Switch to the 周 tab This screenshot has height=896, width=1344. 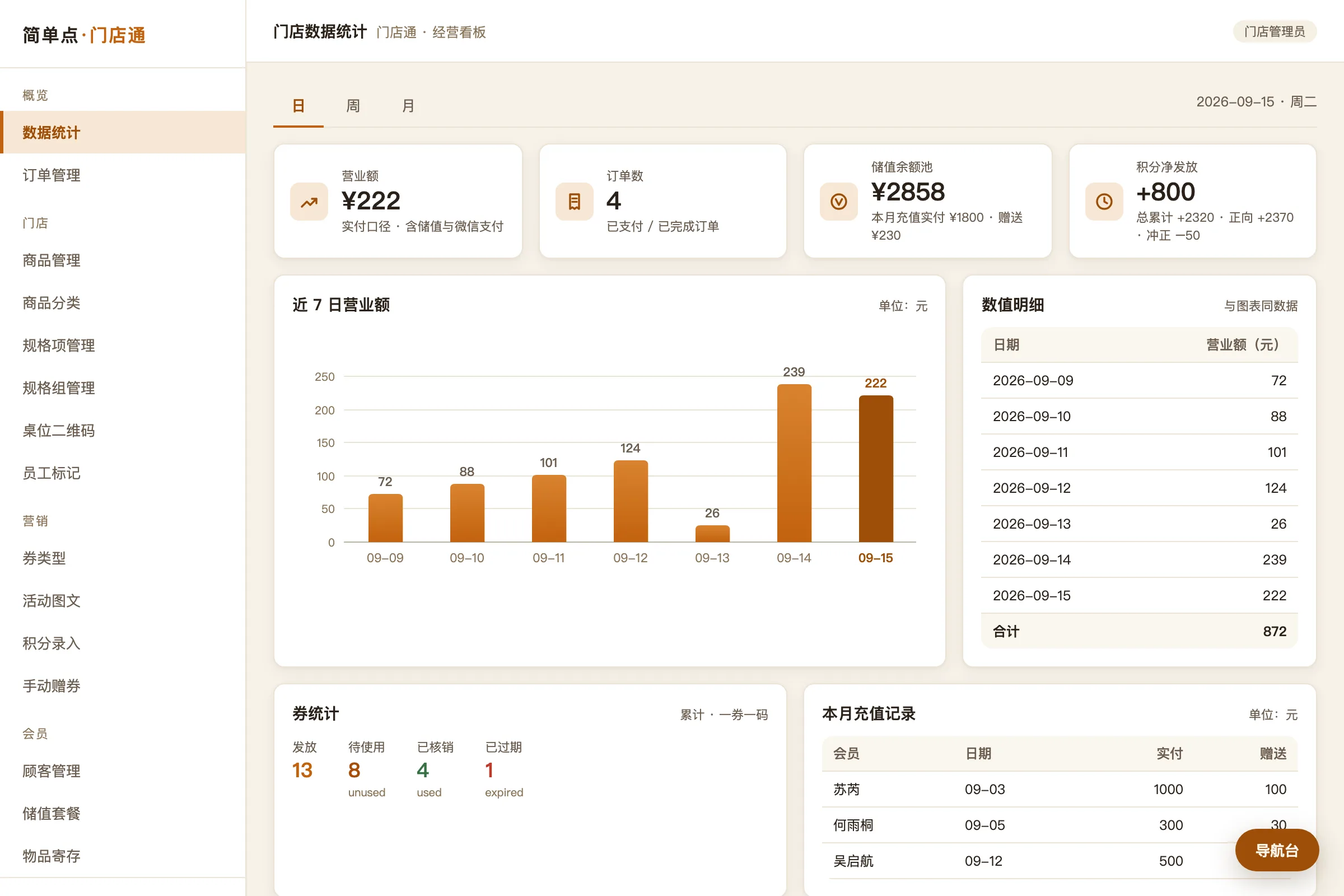pyautogui.click(x=353, y=106)
